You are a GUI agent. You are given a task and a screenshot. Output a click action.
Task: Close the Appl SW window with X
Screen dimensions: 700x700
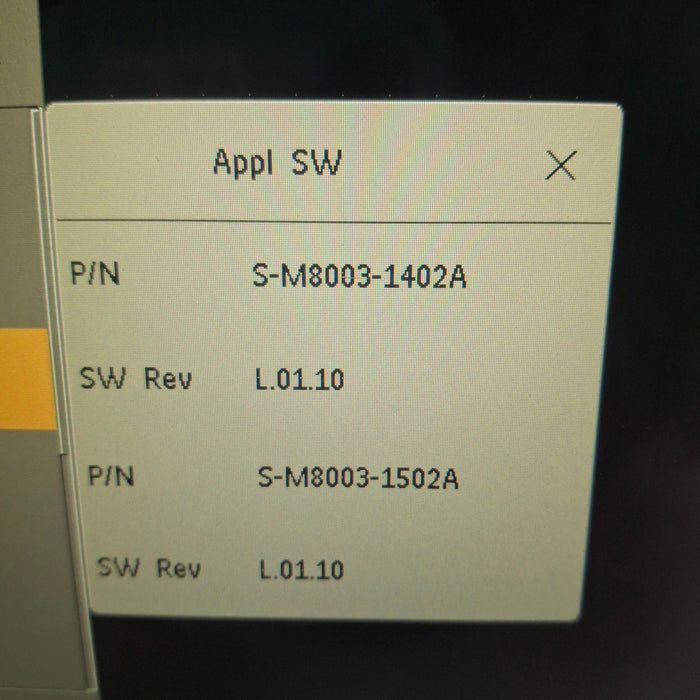(561, 165)
